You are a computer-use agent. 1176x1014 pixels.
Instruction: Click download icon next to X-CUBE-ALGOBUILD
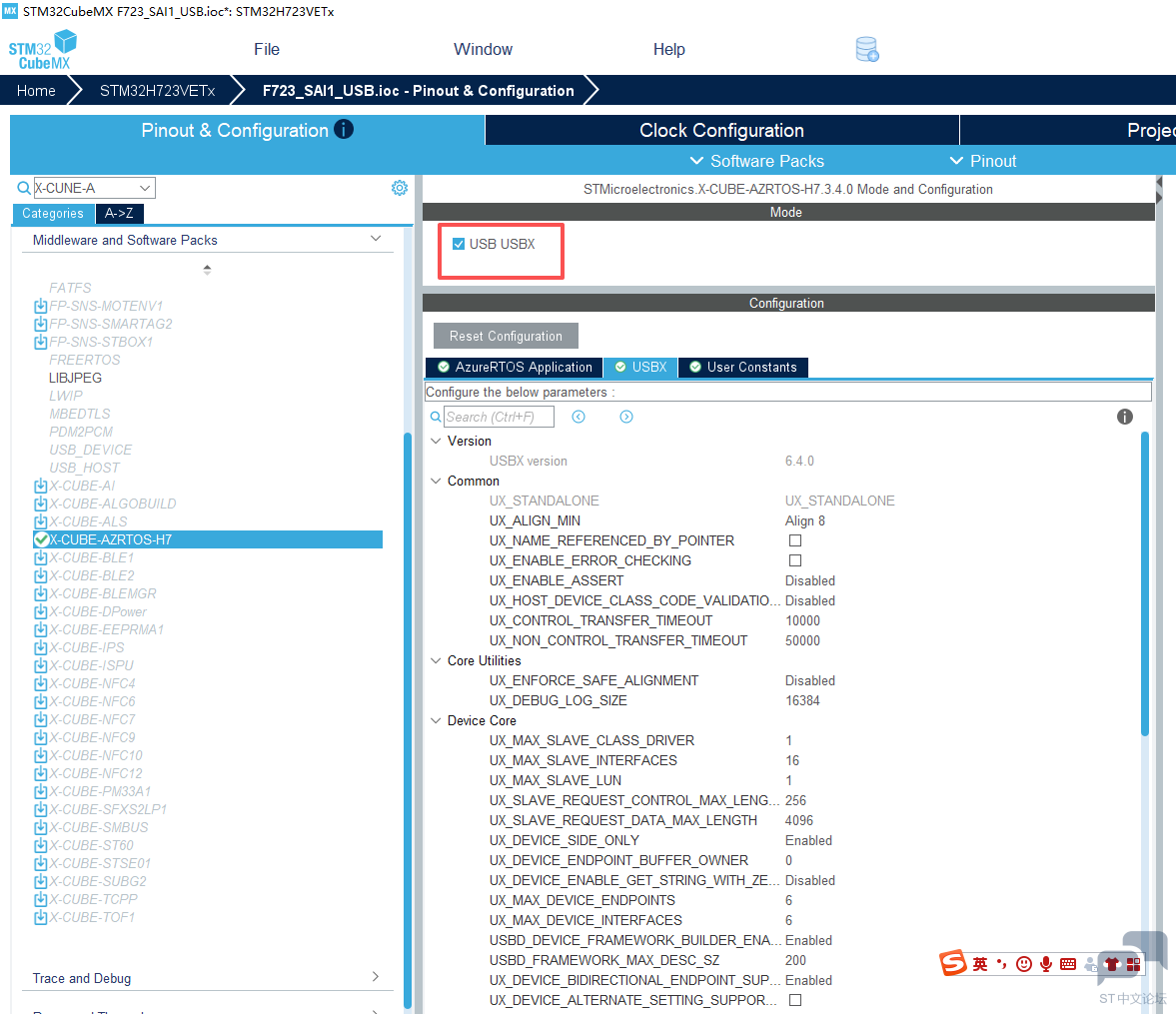(x=41, y=504)
